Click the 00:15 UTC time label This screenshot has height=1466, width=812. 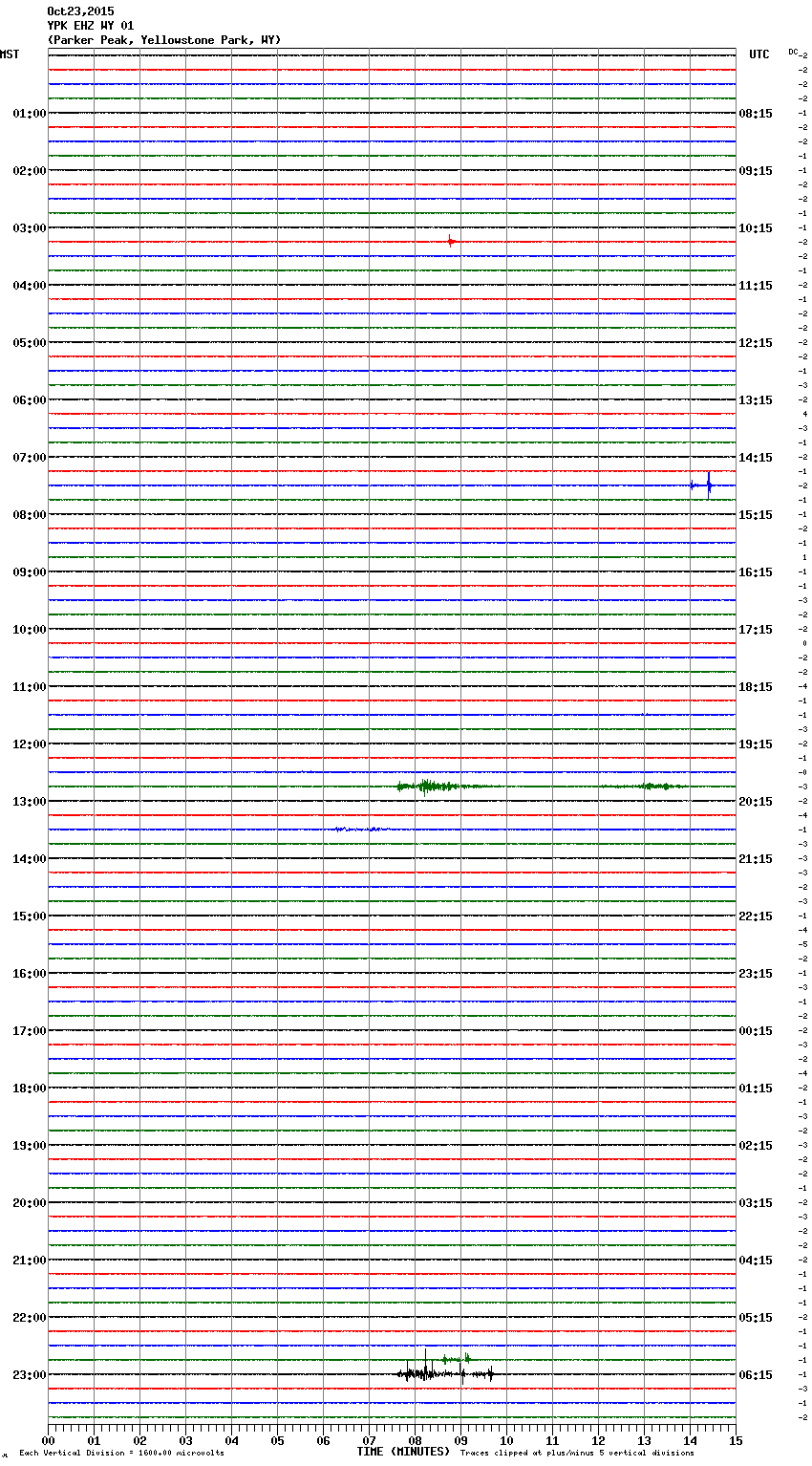pyautogui.click(x=756, y=1031)
